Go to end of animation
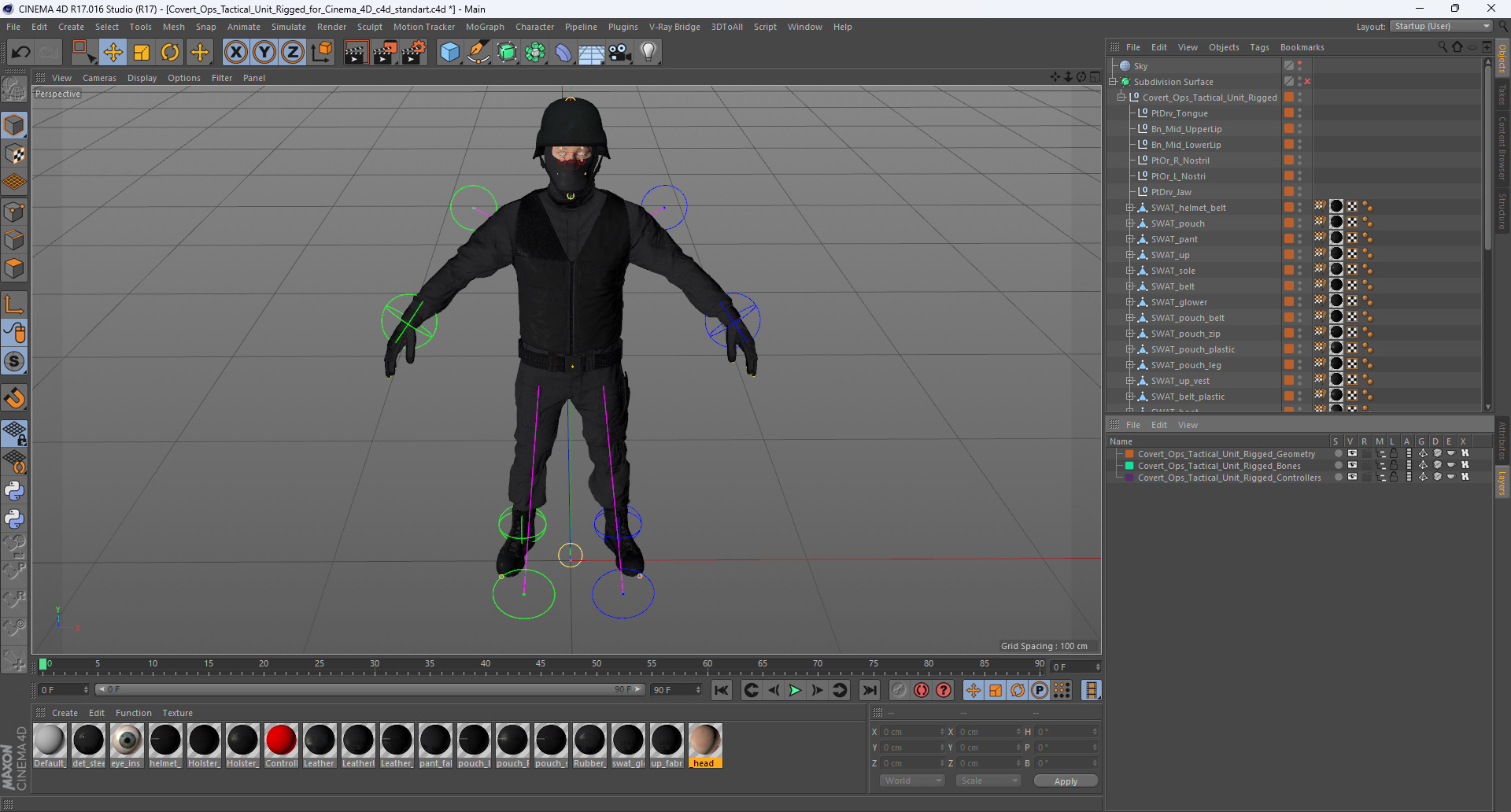 coord(869,690)
